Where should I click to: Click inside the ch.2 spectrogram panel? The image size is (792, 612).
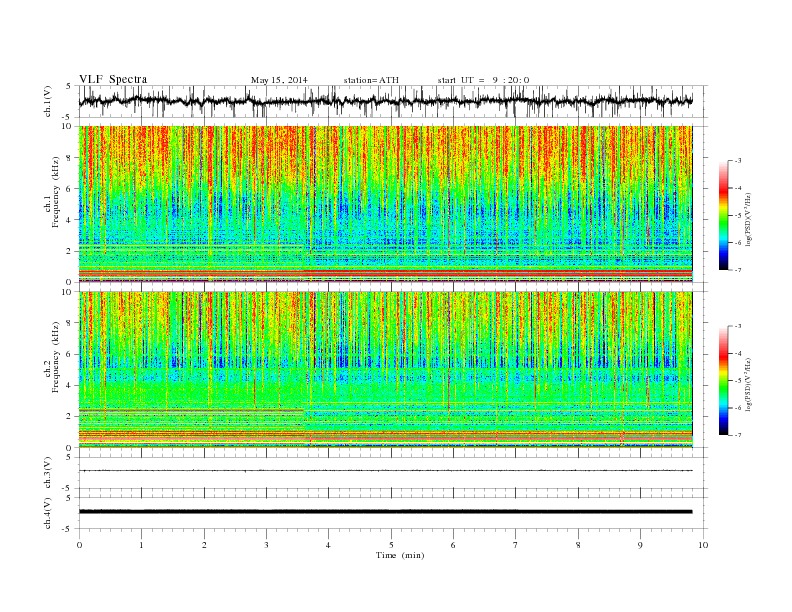coord(385,370)
